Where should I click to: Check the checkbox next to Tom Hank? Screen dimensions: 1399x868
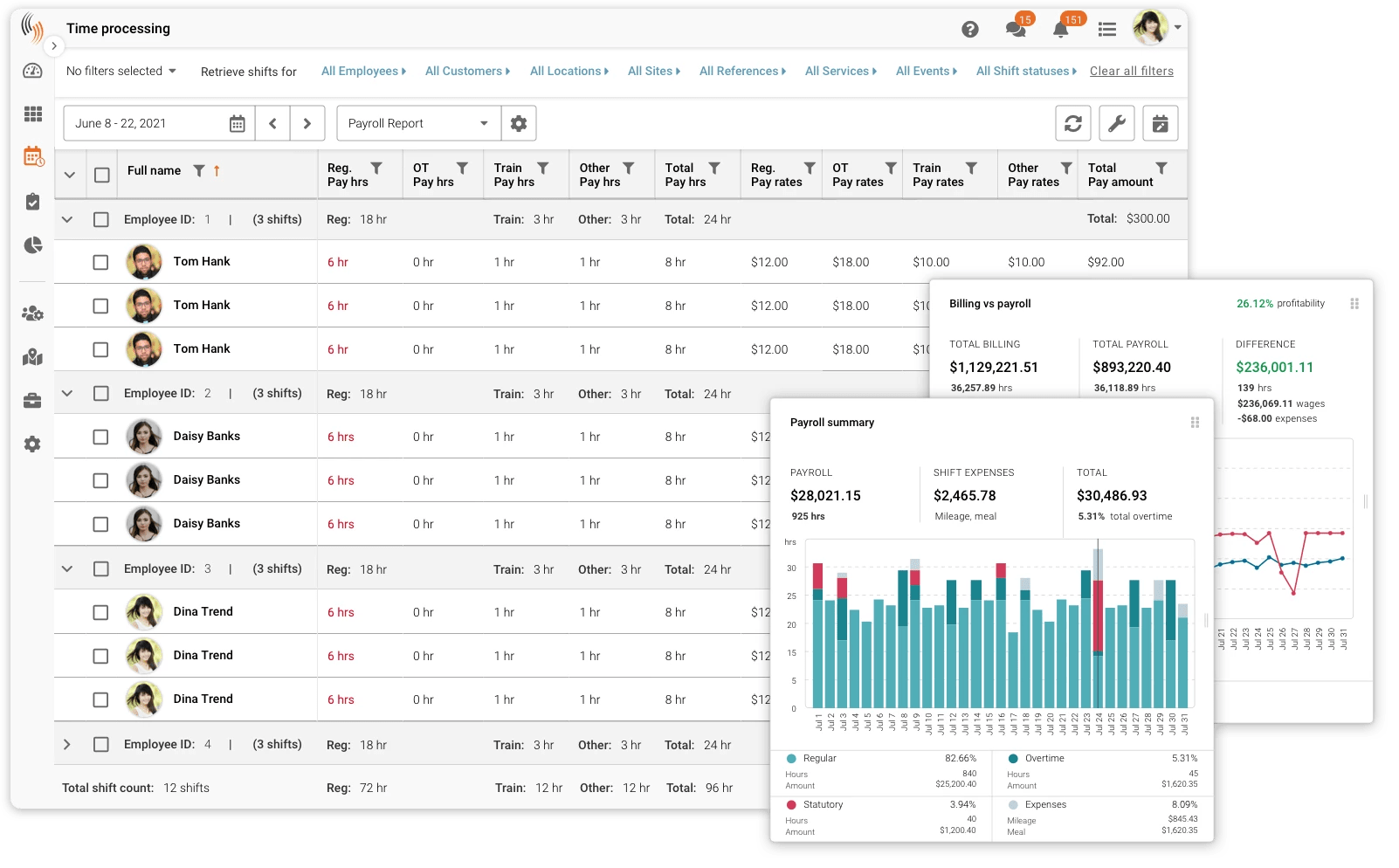100,261
